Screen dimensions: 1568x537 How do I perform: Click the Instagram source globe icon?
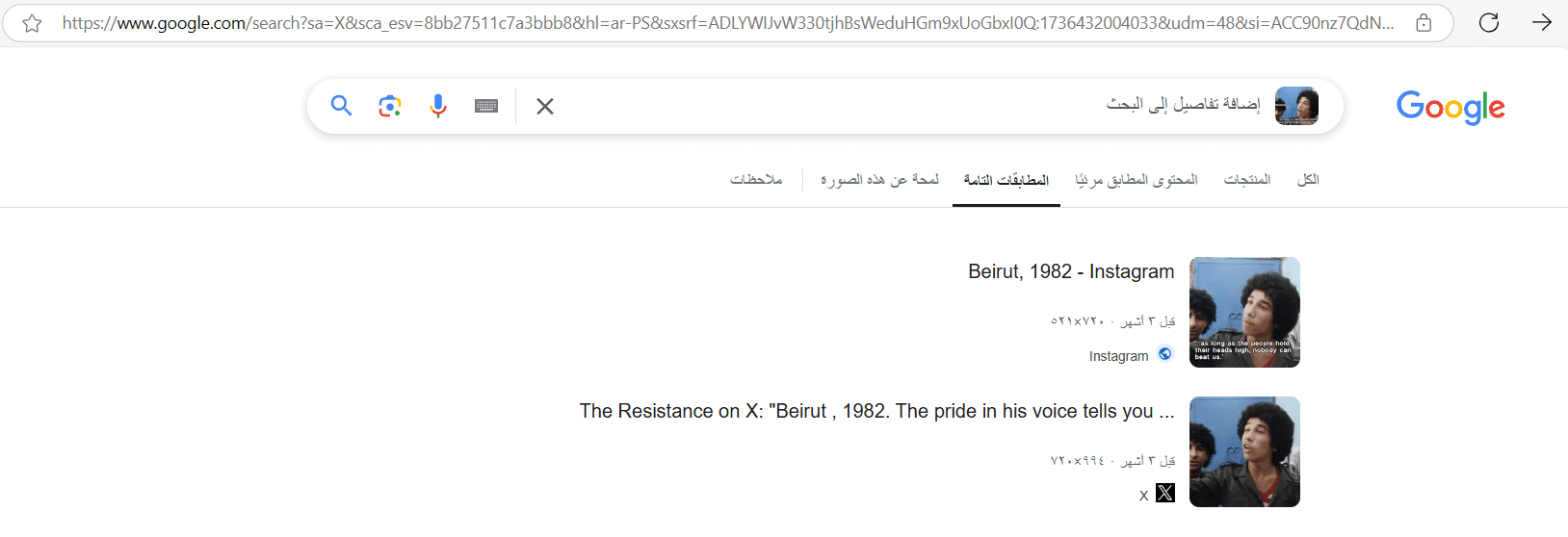1165,354
